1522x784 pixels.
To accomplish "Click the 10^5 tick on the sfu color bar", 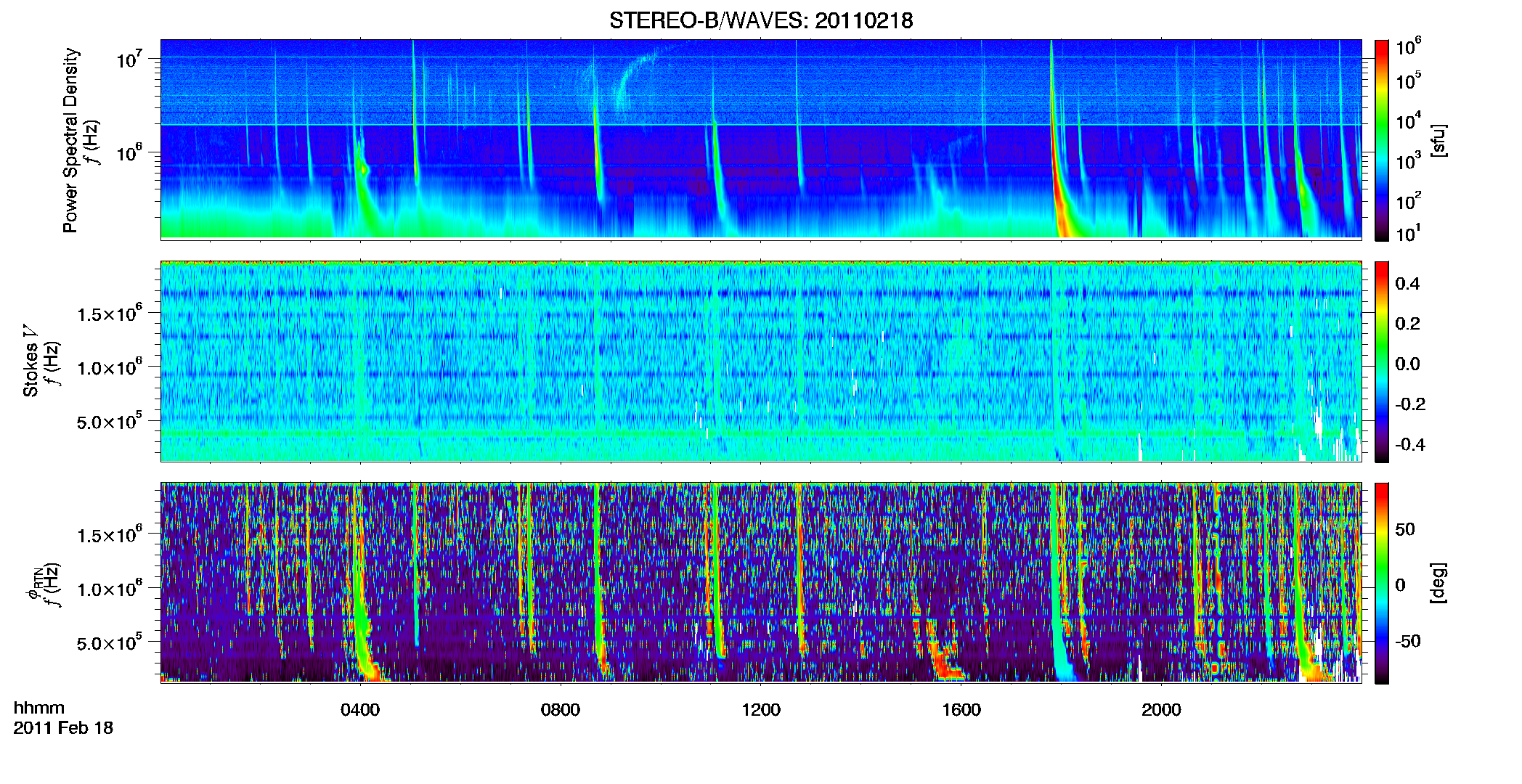I will pyautogui.click(x=1409, y=80).
